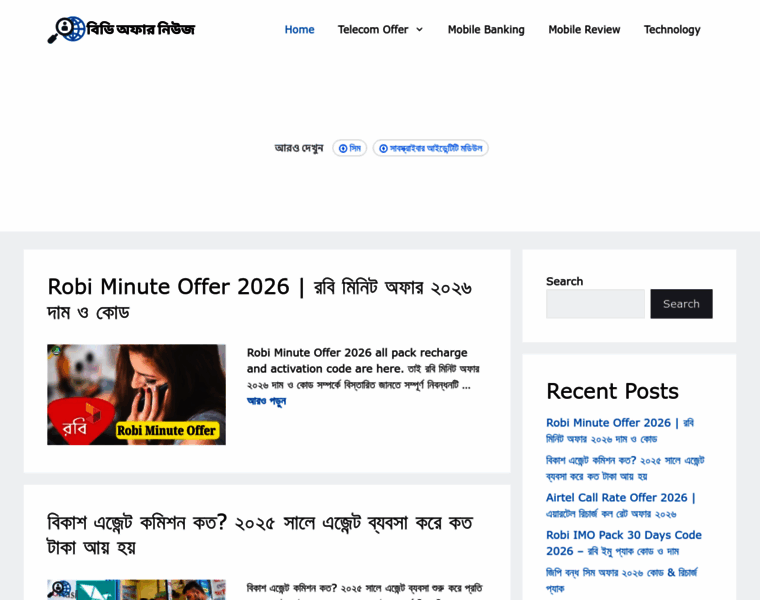Click the সাবস্ক্রাইবার আইডেন্টিটি মডিউল chip
Screen dimensions: 760x600
(430, 148)
